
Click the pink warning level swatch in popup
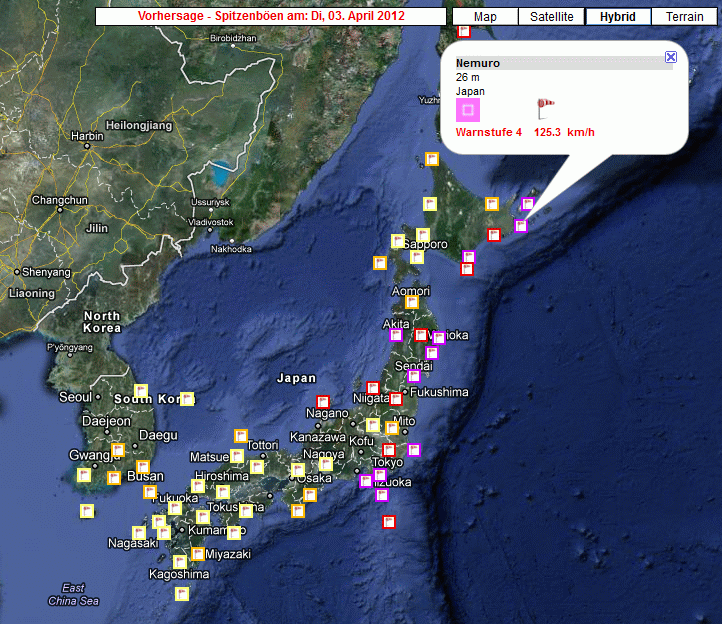point(468,110)
